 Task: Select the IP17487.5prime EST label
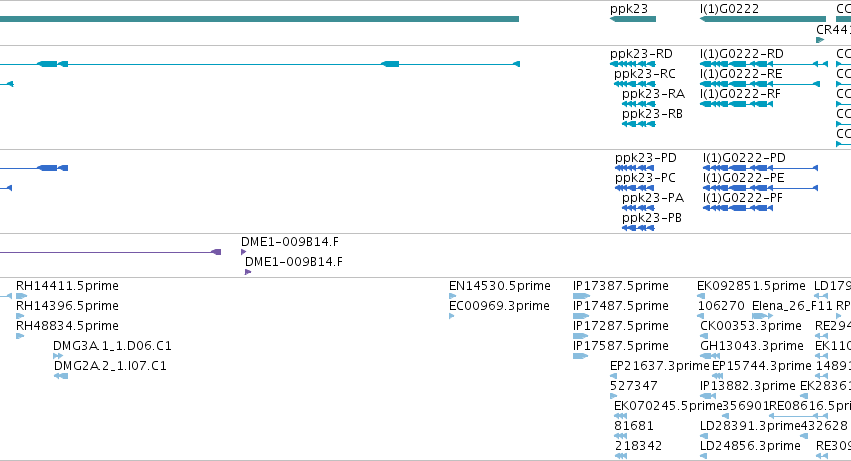coord(621,306)
